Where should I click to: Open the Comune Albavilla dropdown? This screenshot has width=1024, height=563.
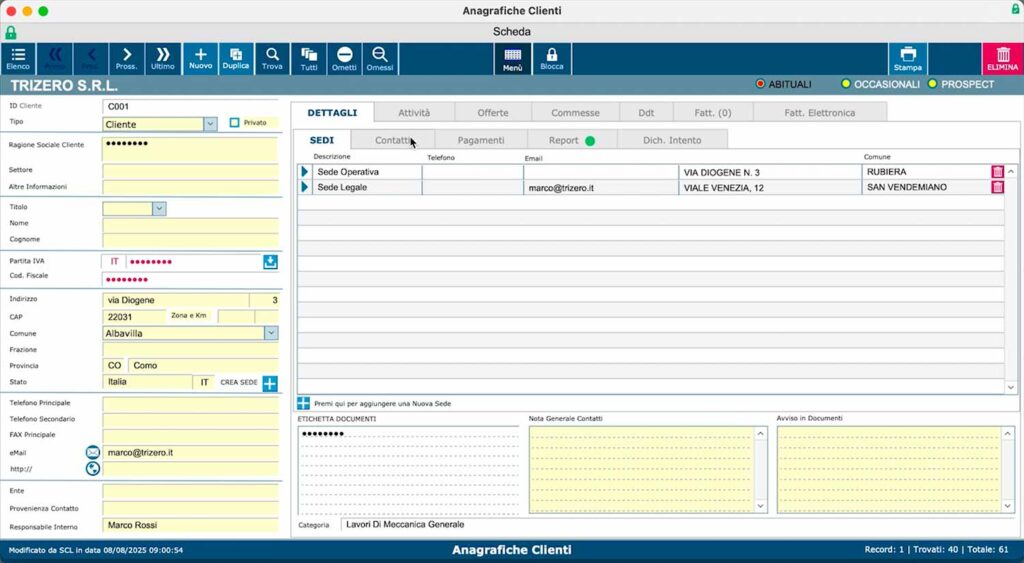(x=271, y=333)
